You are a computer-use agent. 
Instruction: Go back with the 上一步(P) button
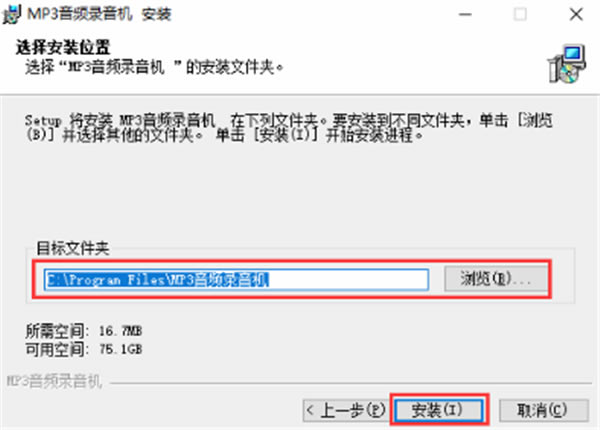coord(346,410)
